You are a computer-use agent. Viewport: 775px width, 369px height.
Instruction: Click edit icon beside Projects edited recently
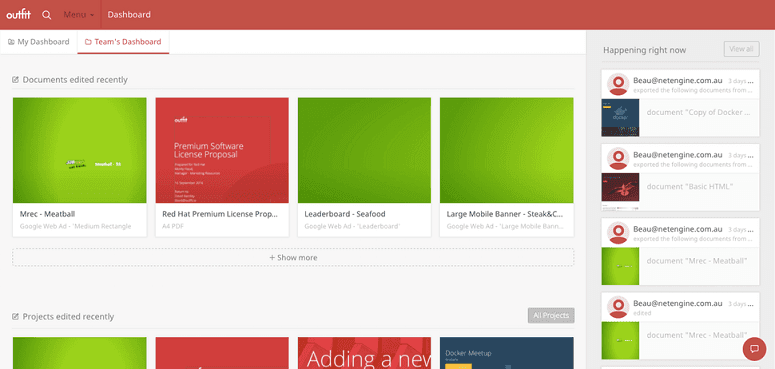(x=15, y=317)
